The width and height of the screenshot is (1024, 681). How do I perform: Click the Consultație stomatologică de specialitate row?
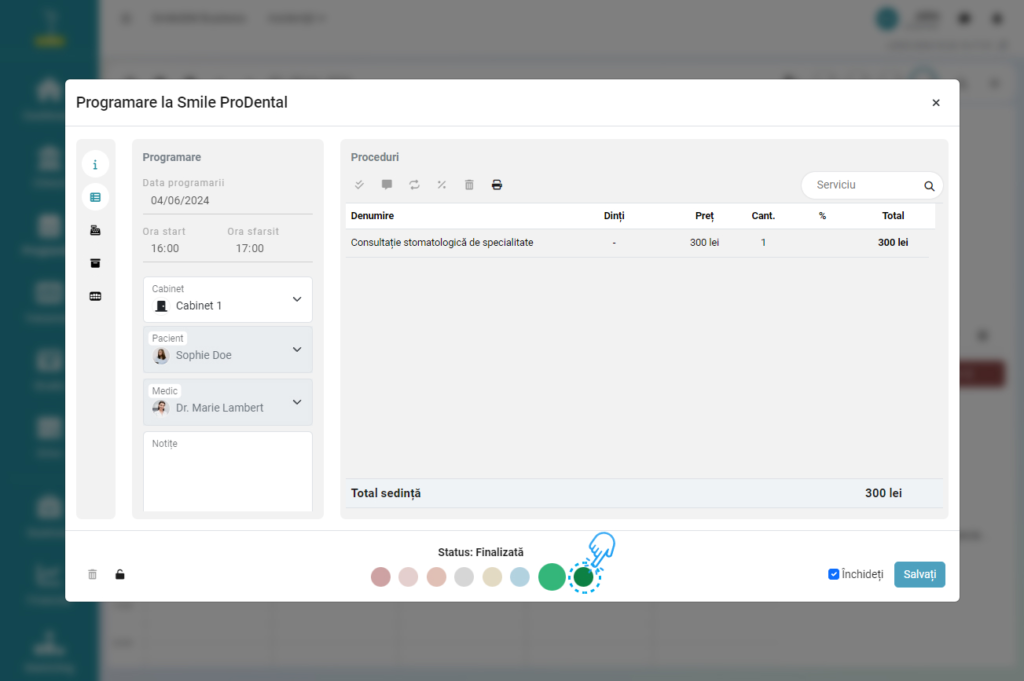(x=442, y=243)
